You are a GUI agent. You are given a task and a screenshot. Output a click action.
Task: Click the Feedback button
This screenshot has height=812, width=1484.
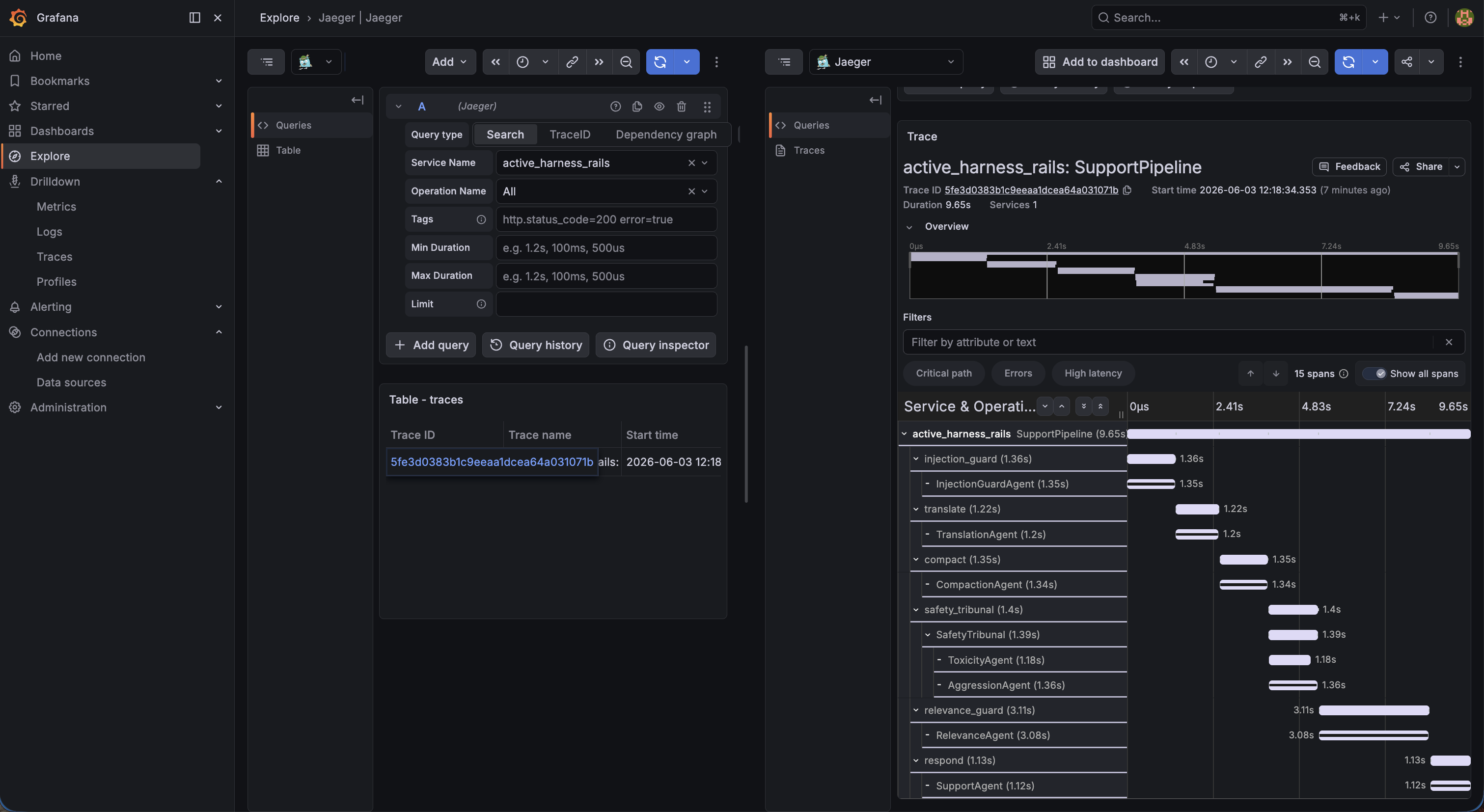tap(1349, 166)
